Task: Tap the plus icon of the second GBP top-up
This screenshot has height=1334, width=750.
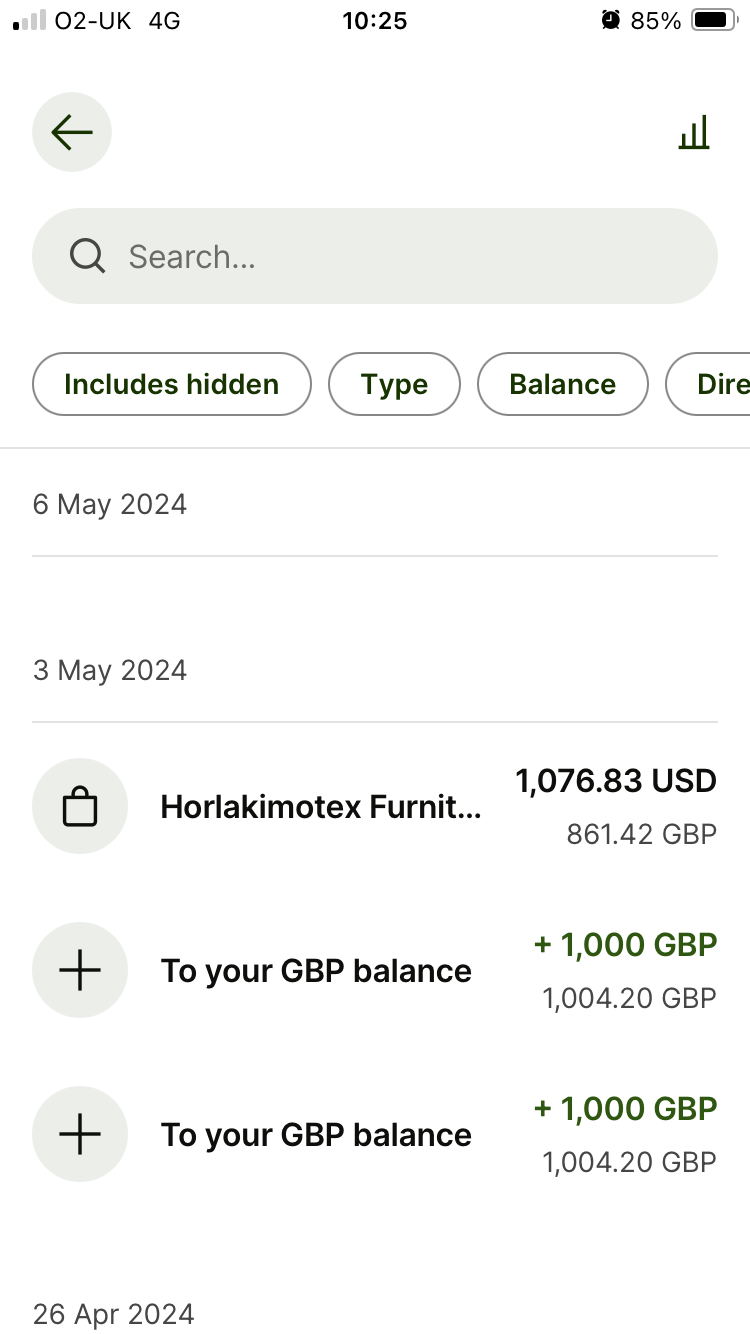Action: (80, 1134)
